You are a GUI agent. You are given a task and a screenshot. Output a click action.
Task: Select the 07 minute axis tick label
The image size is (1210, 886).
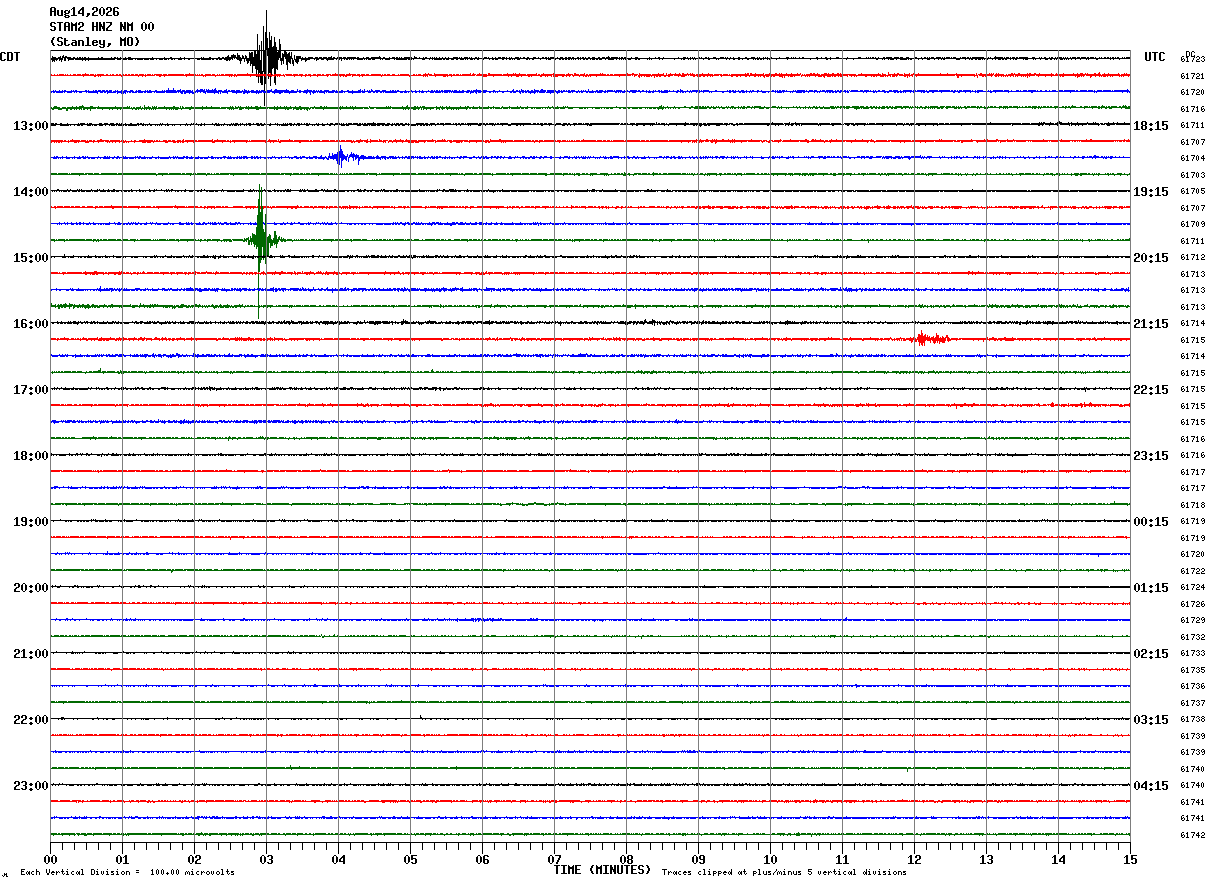[554, 859]
